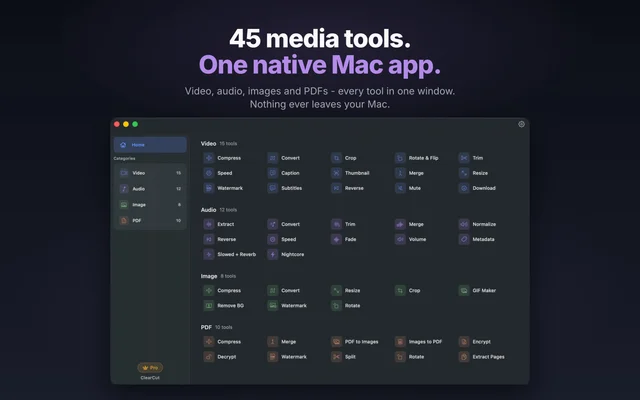Click the Categories sidebar heading
This screenshot has width=640, height=400.
tap(124, 158)
